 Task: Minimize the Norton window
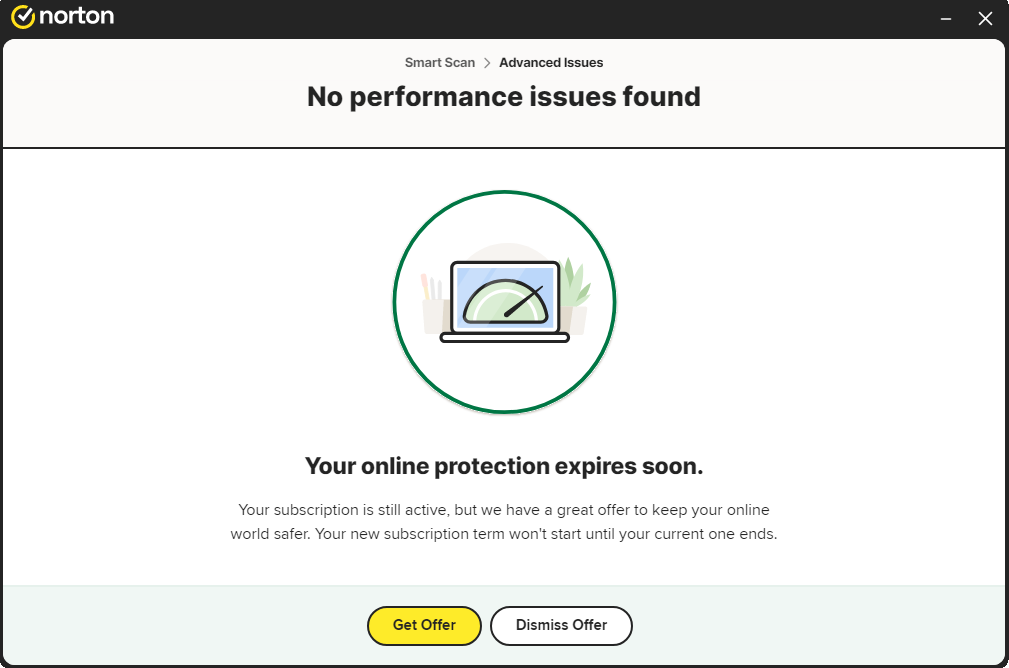pos(945,19)
